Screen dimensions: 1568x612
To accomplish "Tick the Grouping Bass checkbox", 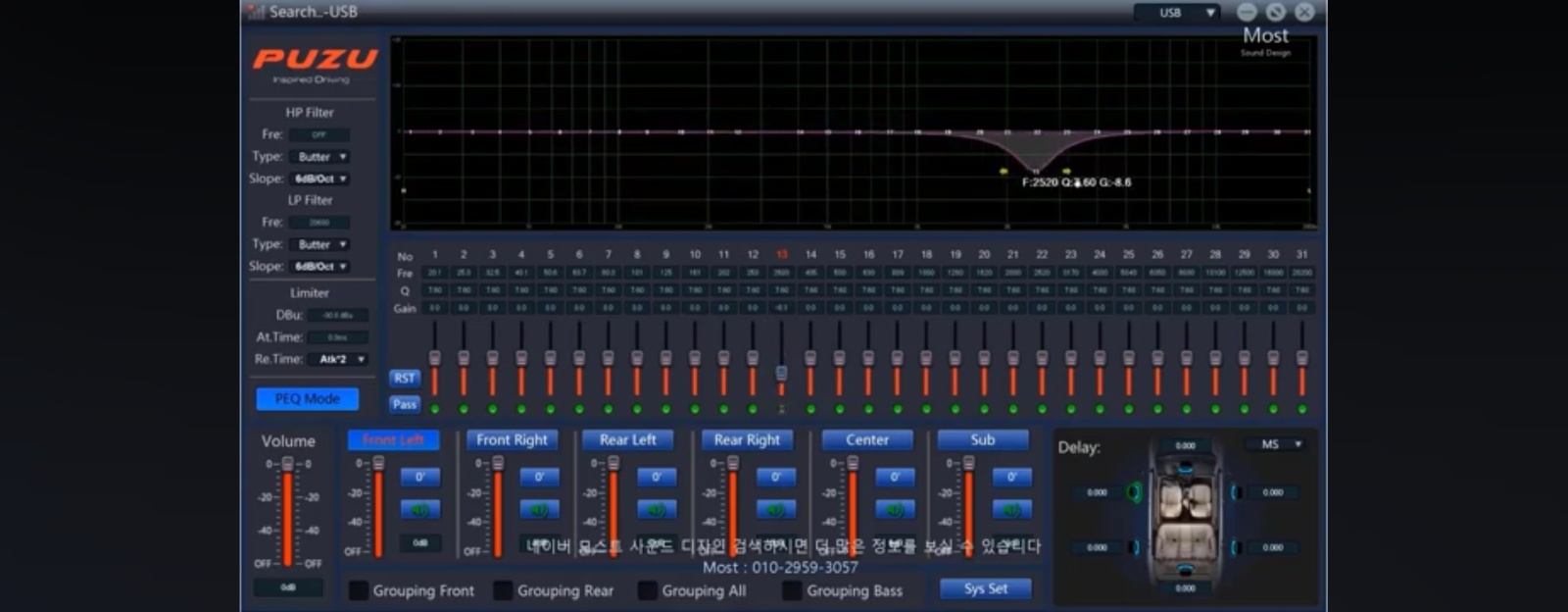I will point(792,590).
